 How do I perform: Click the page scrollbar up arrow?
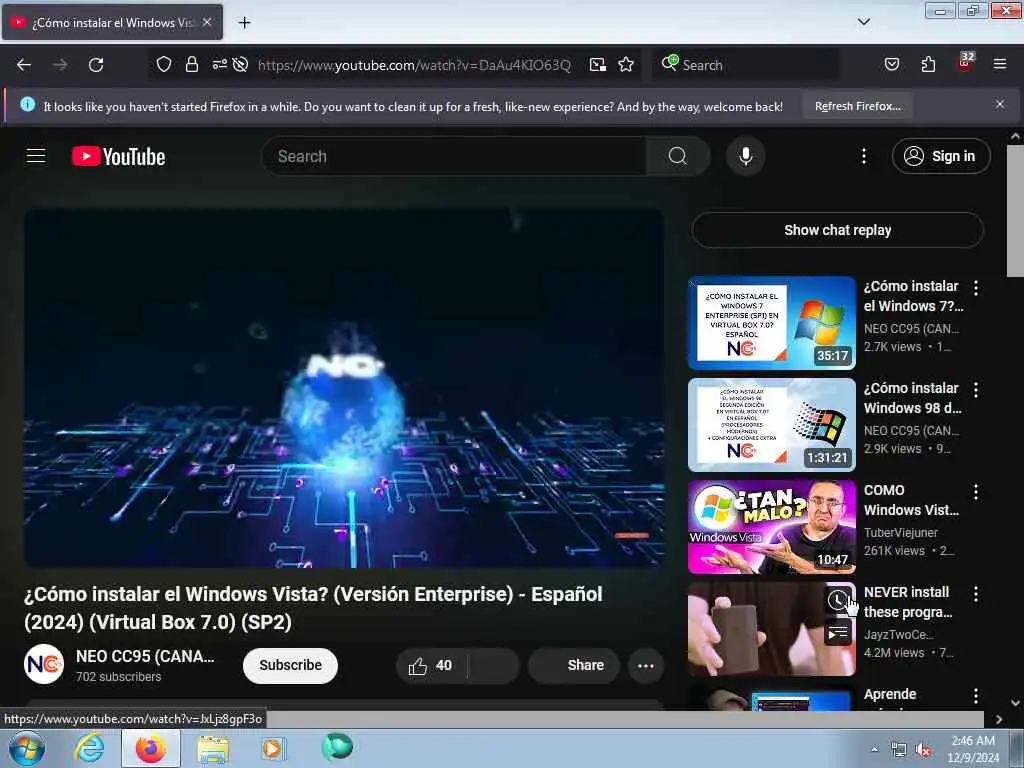[x=1015, y=136]
